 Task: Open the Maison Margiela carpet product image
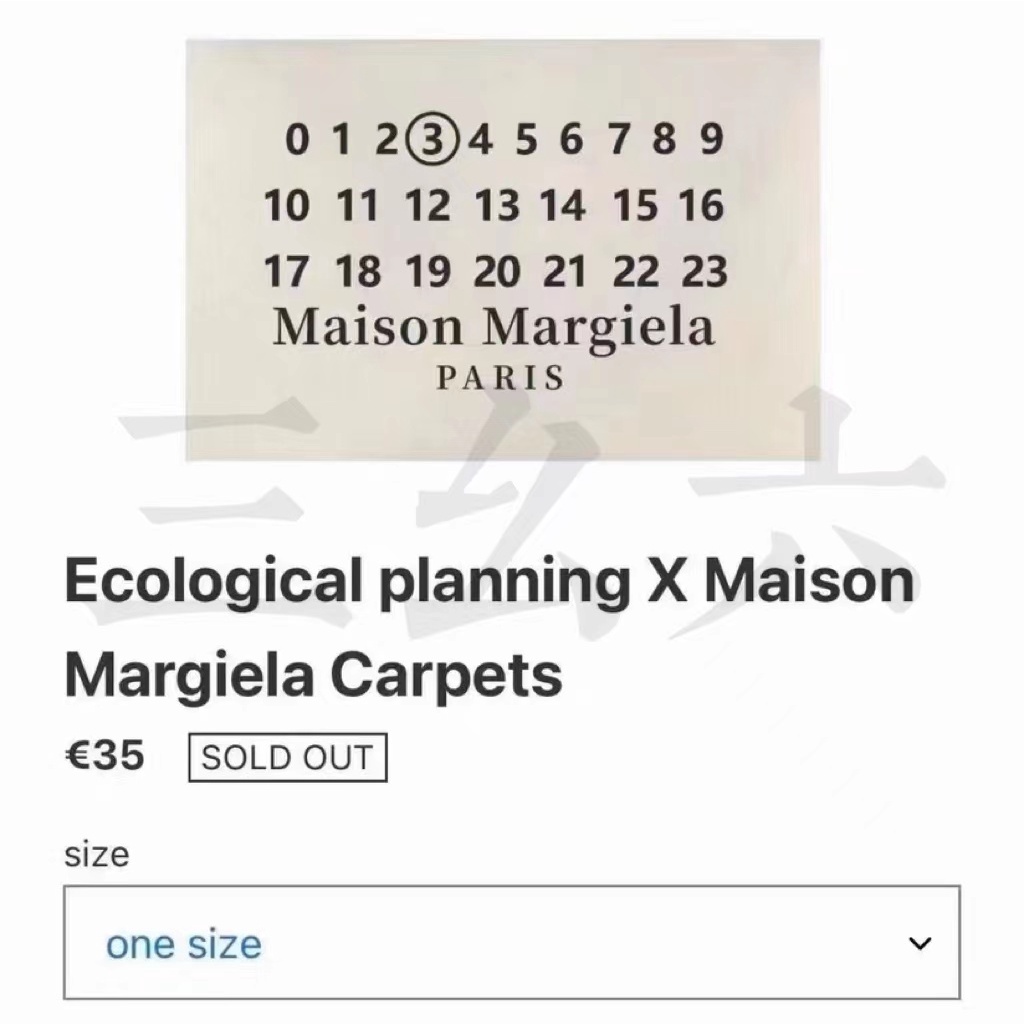coord(503,250)
